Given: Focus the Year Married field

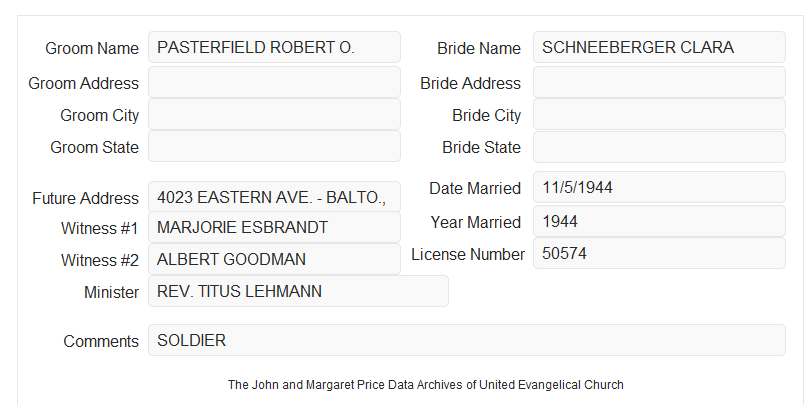Looking at the screenshot, I should coord(659,221).
